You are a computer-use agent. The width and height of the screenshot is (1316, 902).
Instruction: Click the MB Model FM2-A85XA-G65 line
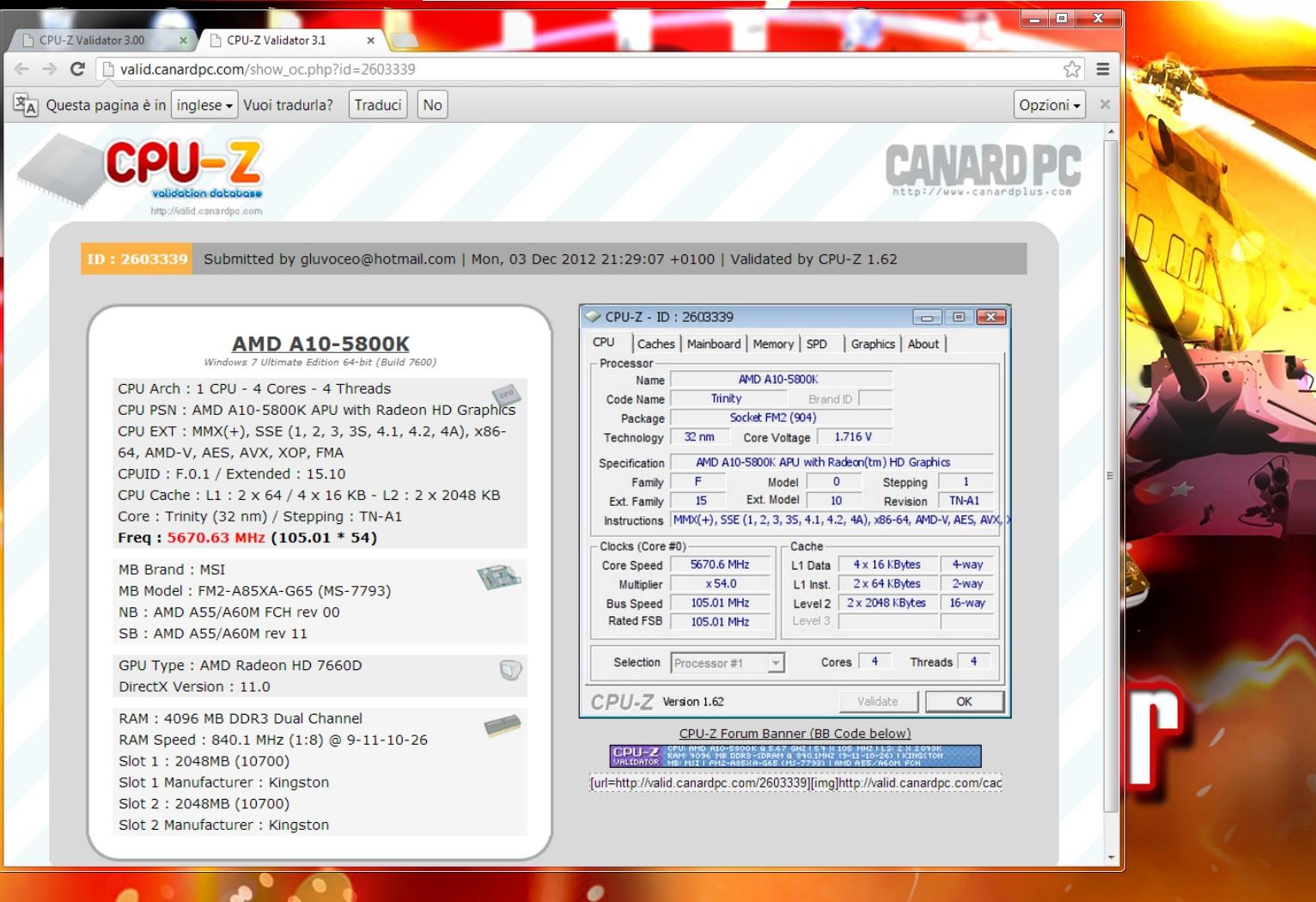[x=254, y=591]
